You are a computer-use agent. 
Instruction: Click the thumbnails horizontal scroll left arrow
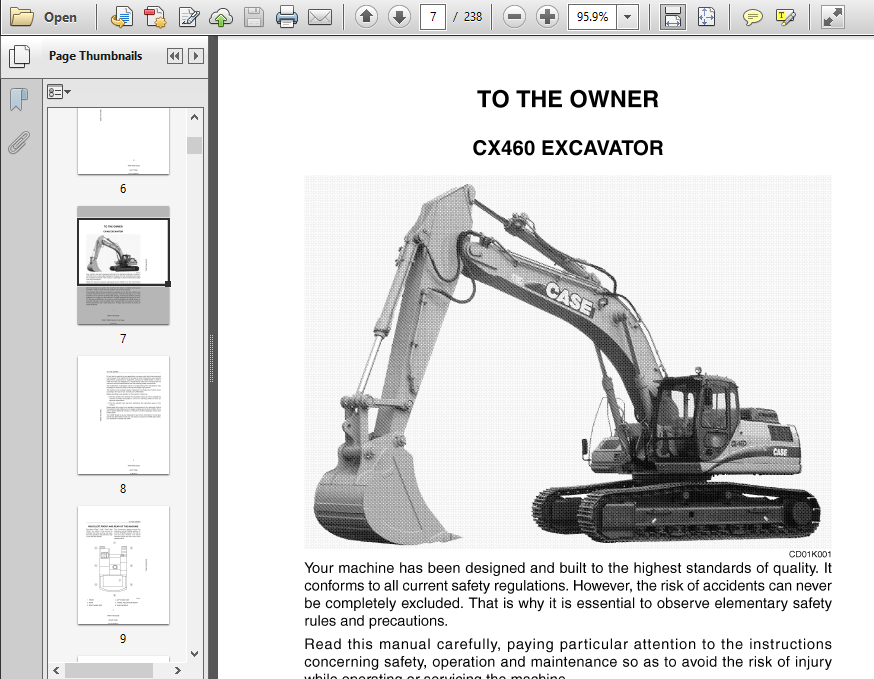(x=56, y=670)
